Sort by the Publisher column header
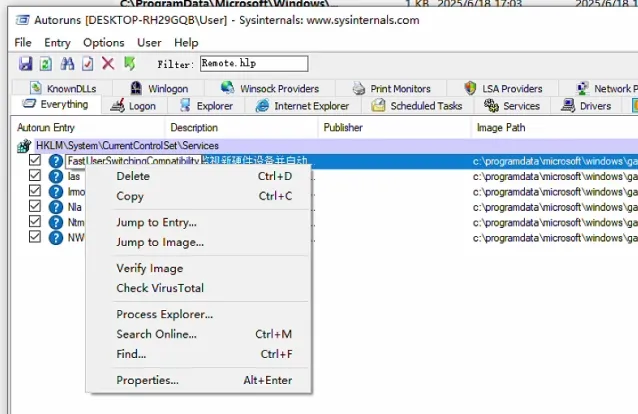The width and height of the screenshot is (638, 414). pos(394,128)
